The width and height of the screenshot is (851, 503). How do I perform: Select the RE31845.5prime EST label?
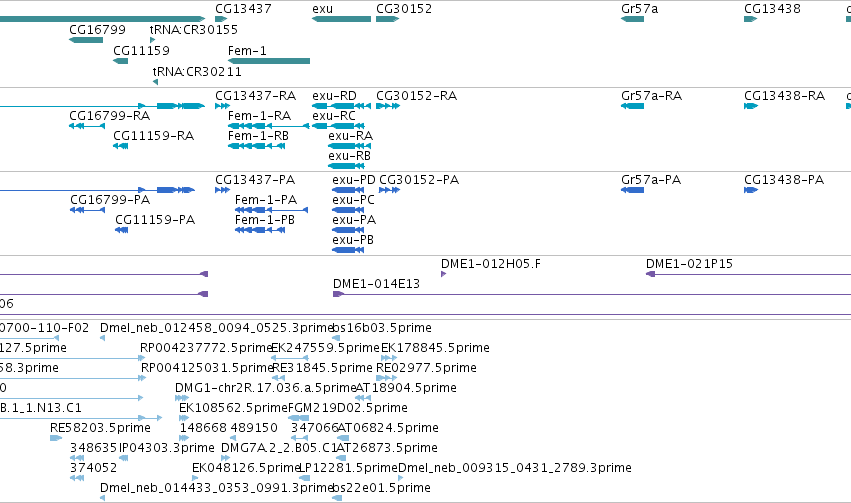[x=322, y=368]
